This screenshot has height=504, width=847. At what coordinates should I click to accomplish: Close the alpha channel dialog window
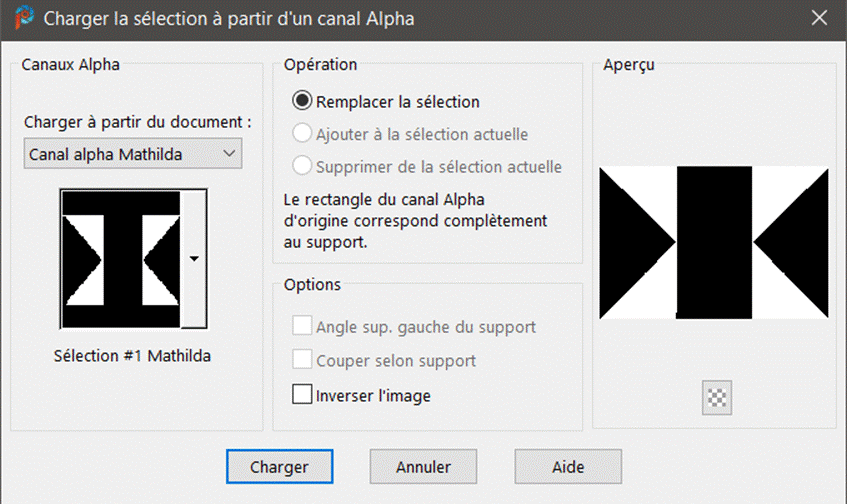pos(818,18)
